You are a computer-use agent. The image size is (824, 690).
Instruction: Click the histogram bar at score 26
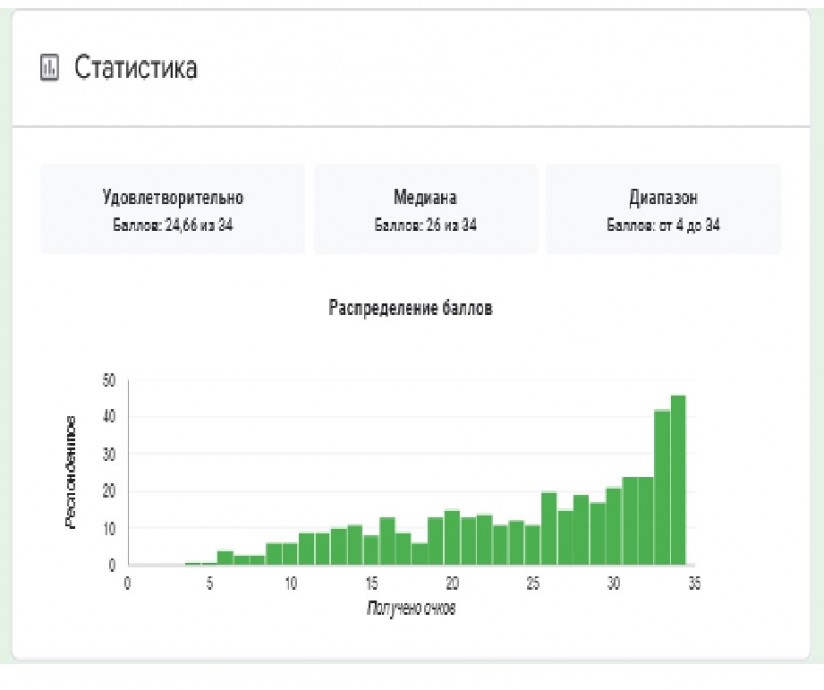[548, 529]
